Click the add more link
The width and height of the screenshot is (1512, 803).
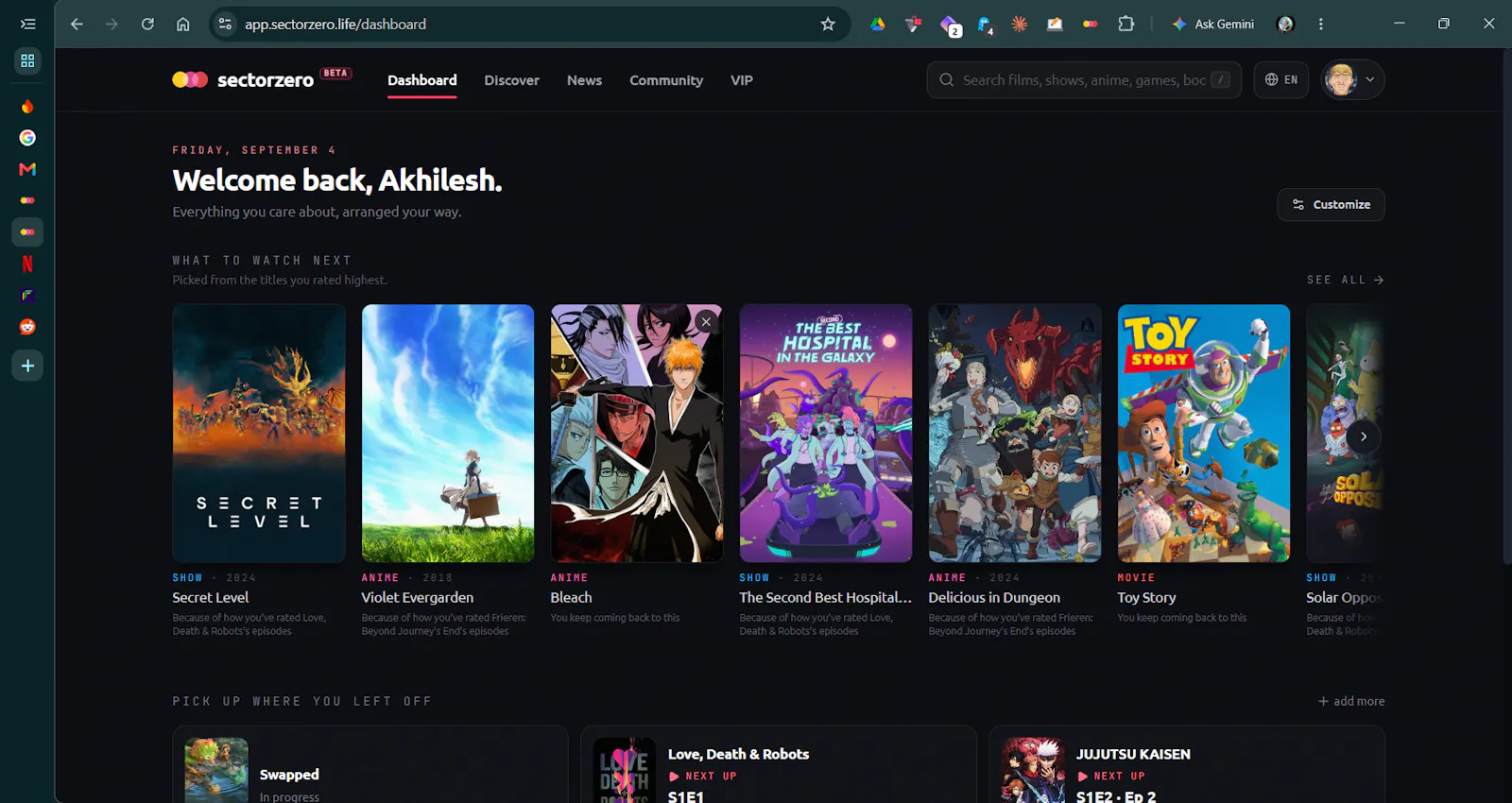coord(1351,701)
